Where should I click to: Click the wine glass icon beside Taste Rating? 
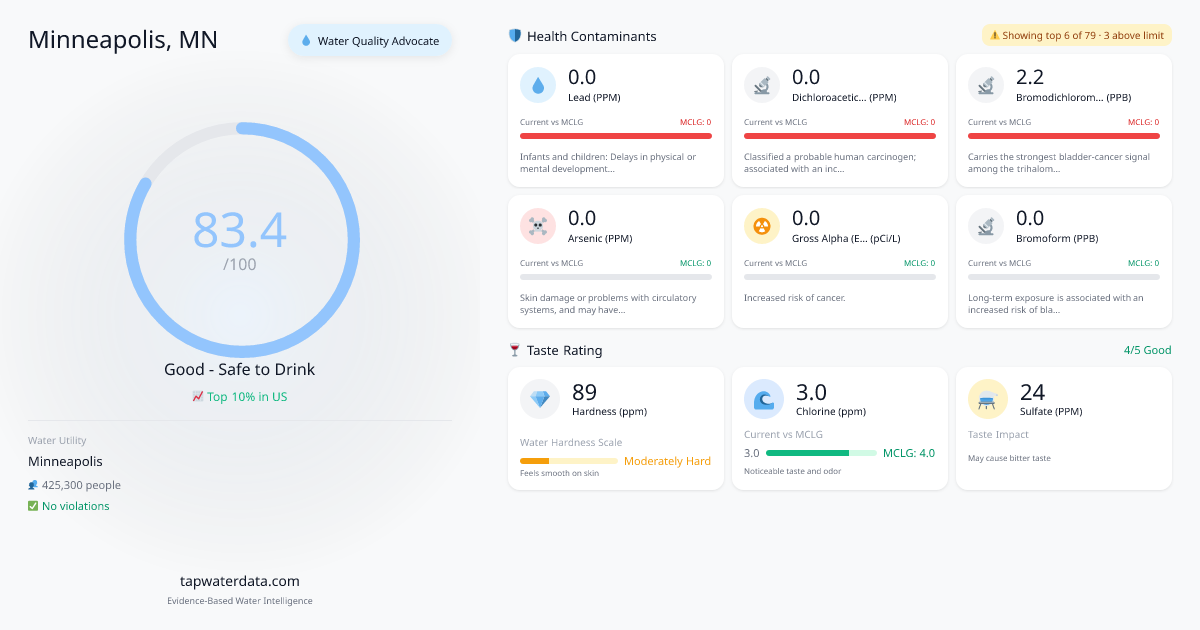pos(515,350)
